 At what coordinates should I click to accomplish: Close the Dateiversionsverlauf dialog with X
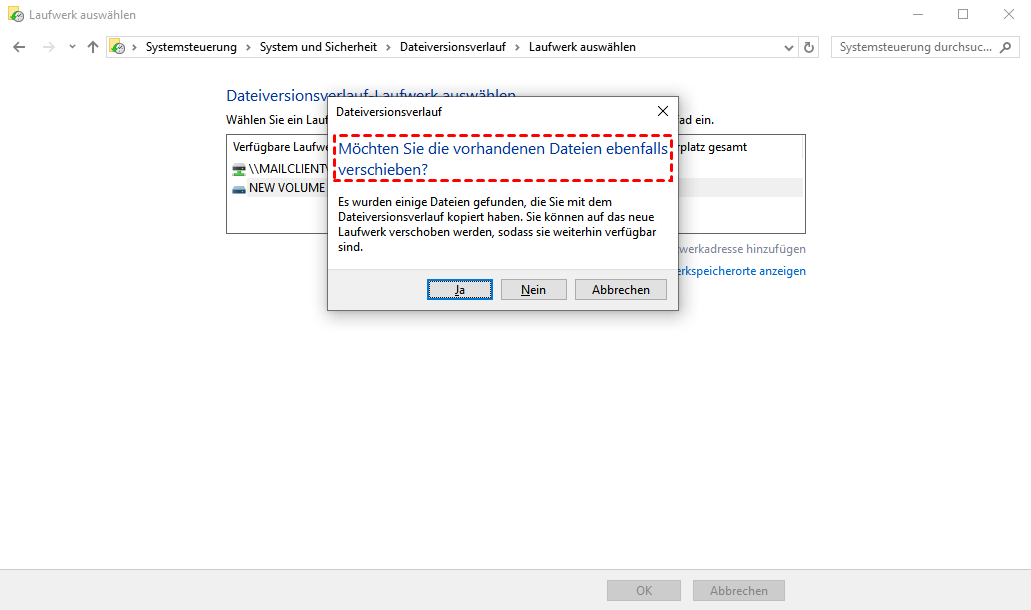662,112
